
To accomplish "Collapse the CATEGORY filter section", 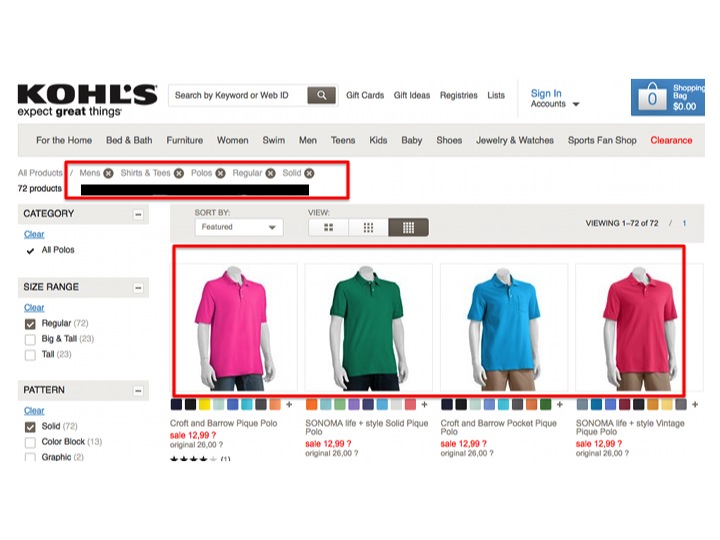I will (138, 214).
